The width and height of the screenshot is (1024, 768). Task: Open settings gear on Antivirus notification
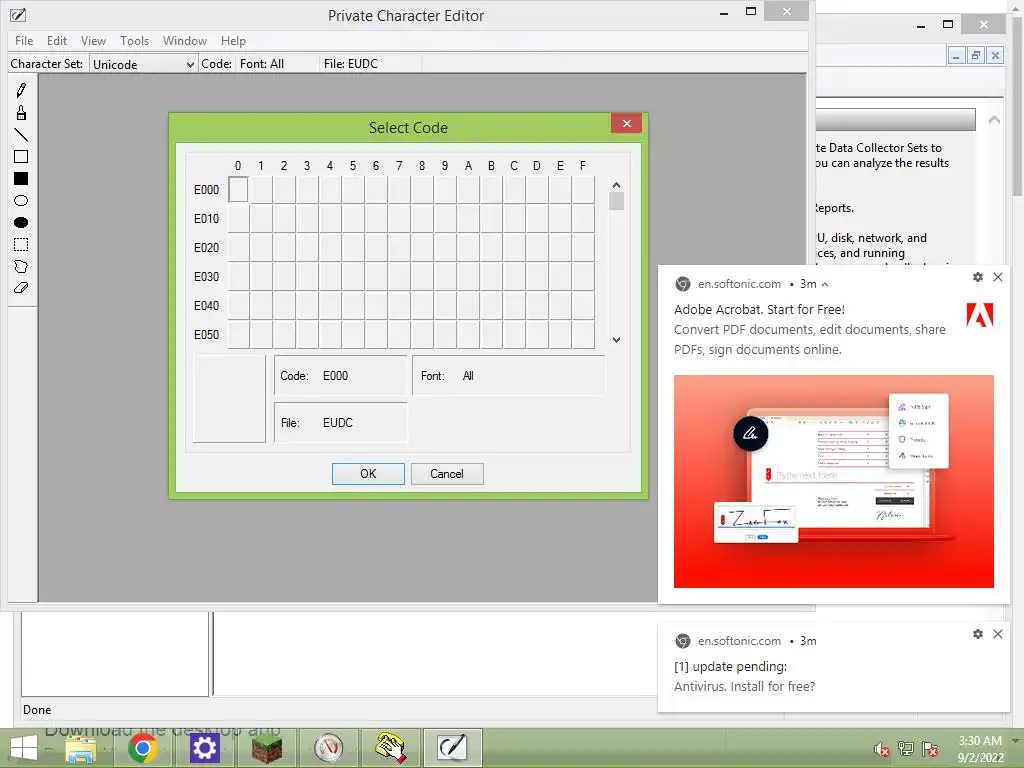[x=978, y=634]
